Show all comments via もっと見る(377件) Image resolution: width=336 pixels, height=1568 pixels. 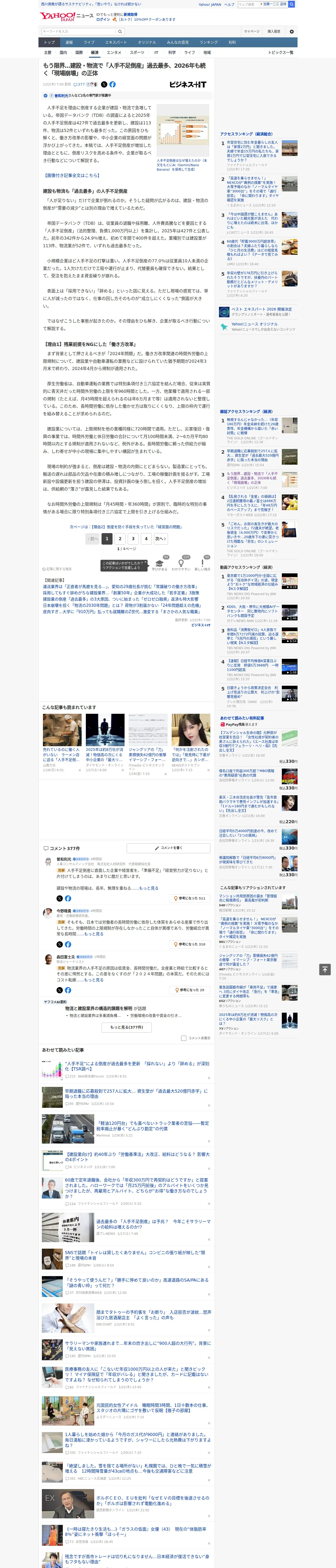click(x=127, y=1028)
